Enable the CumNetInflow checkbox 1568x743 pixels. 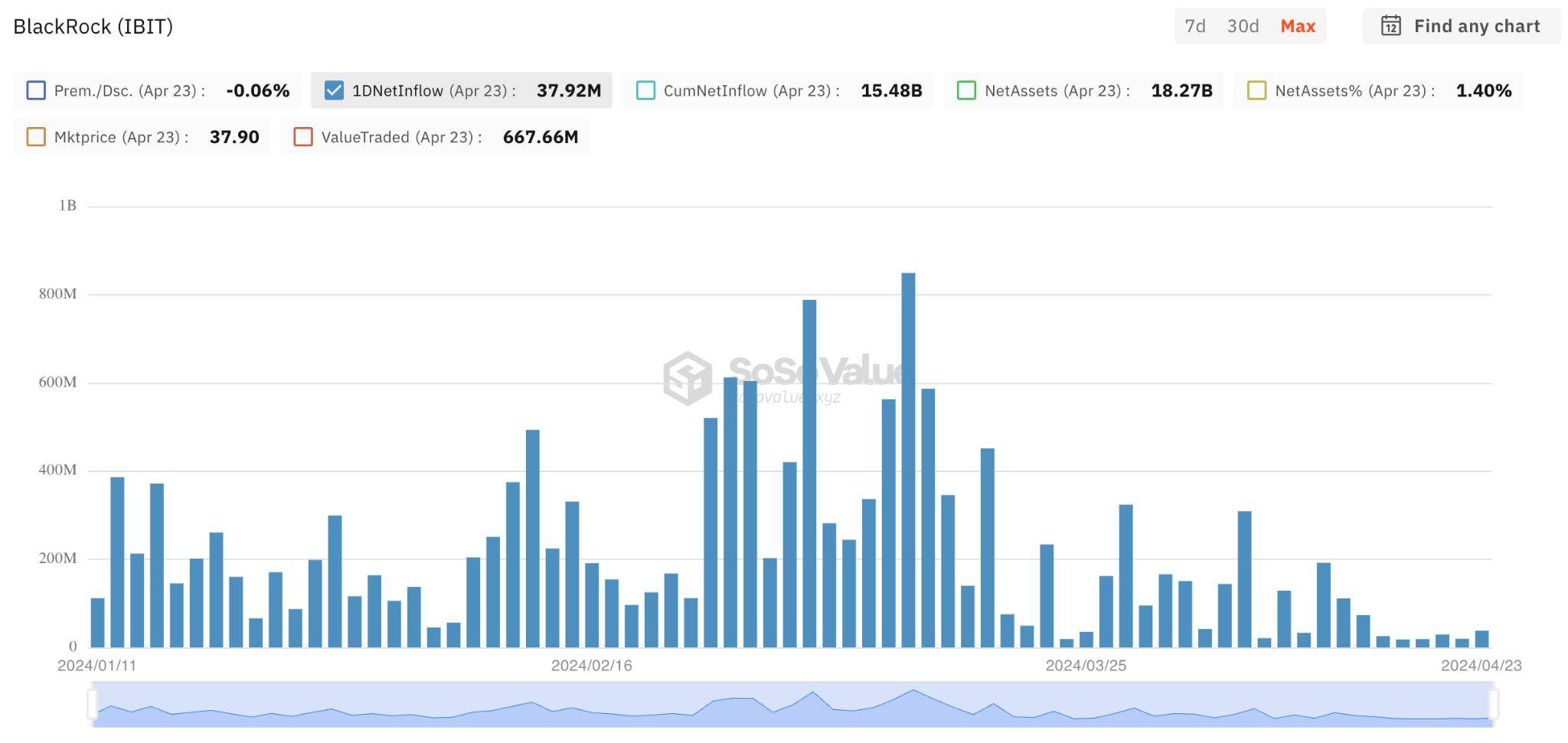click(645, 90)
